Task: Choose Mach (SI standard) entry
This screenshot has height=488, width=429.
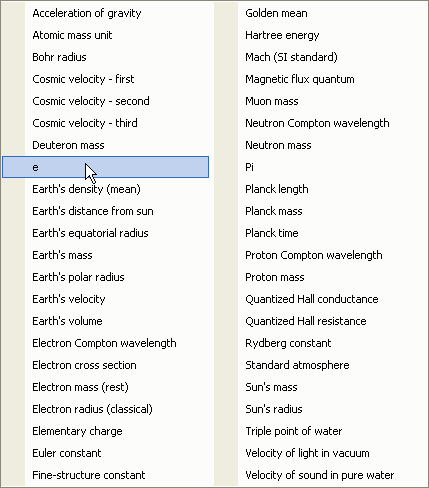Action: point(320,57)
